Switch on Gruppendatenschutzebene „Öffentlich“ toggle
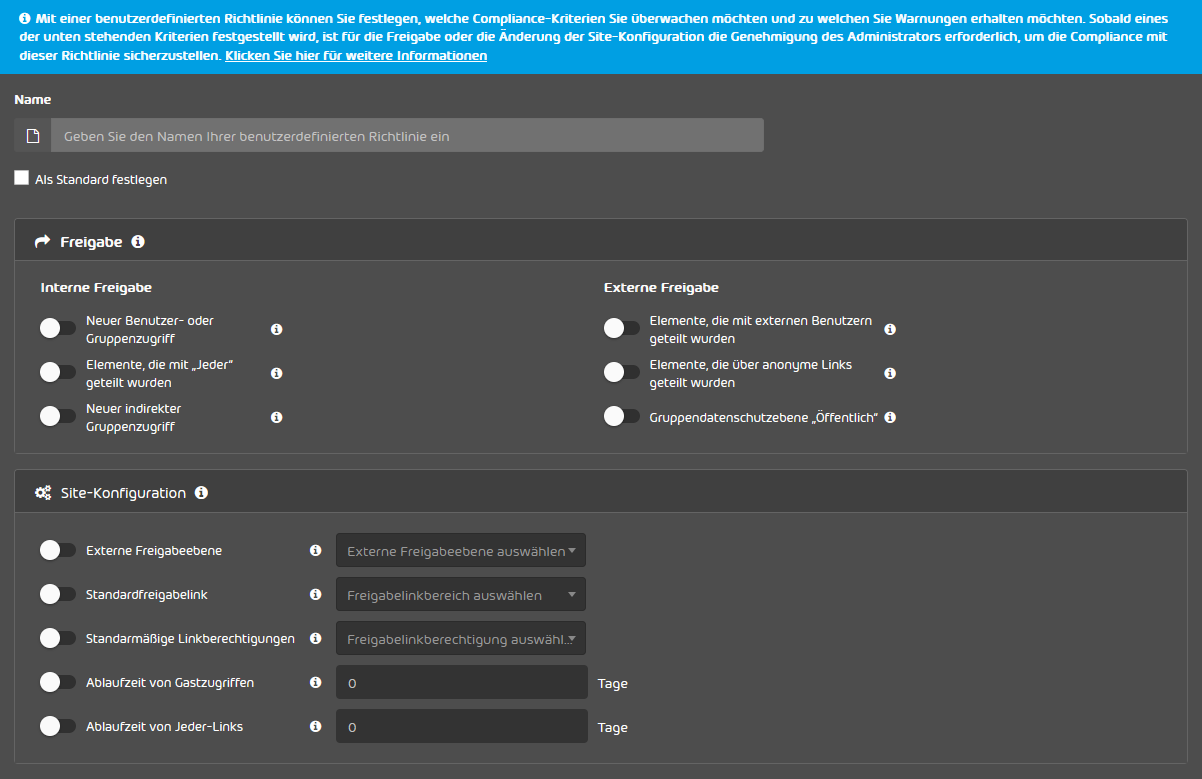This screenshot has height=779, width=1202. pos(622,417)
